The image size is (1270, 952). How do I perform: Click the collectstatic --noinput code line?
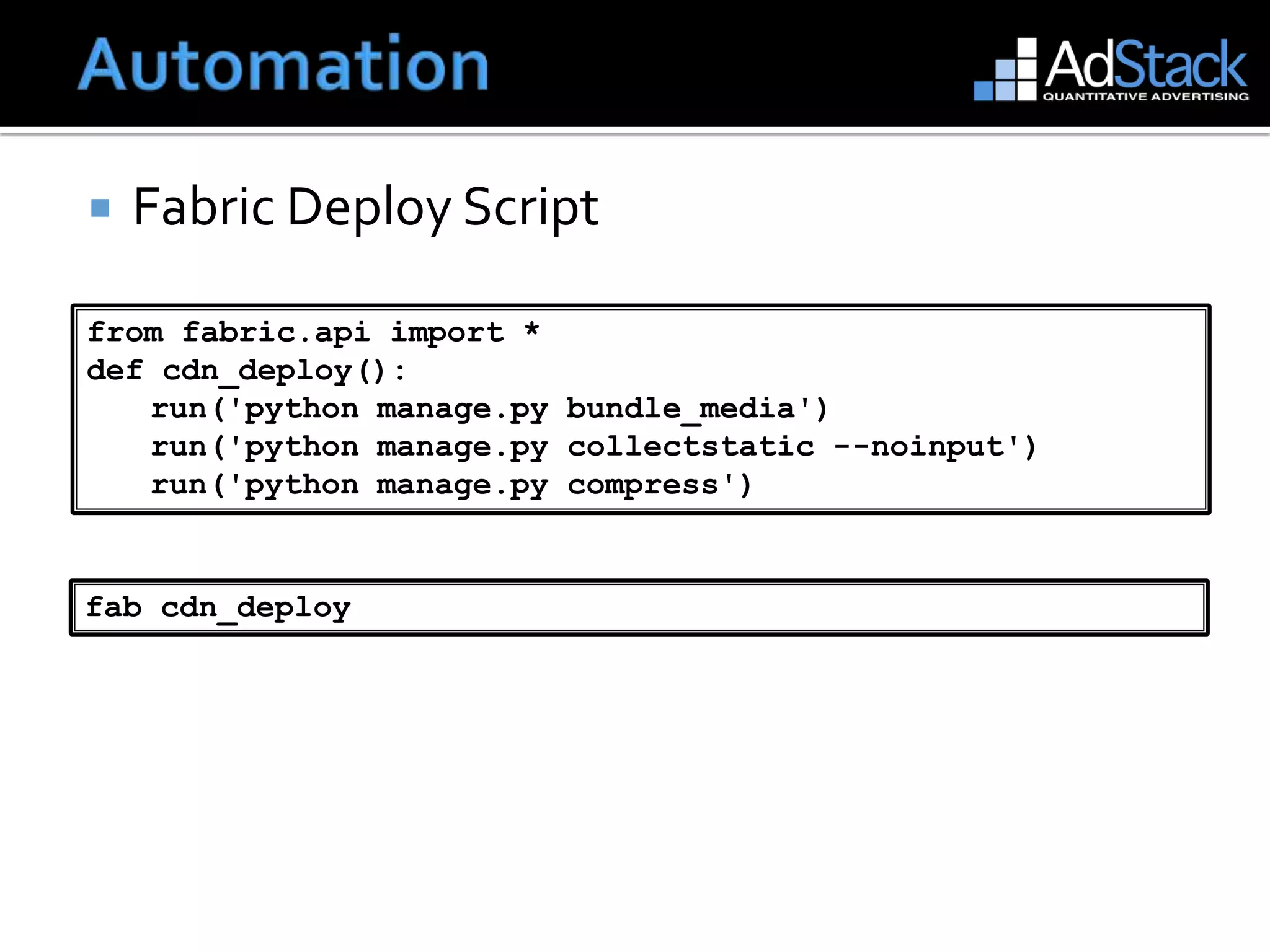593,447
